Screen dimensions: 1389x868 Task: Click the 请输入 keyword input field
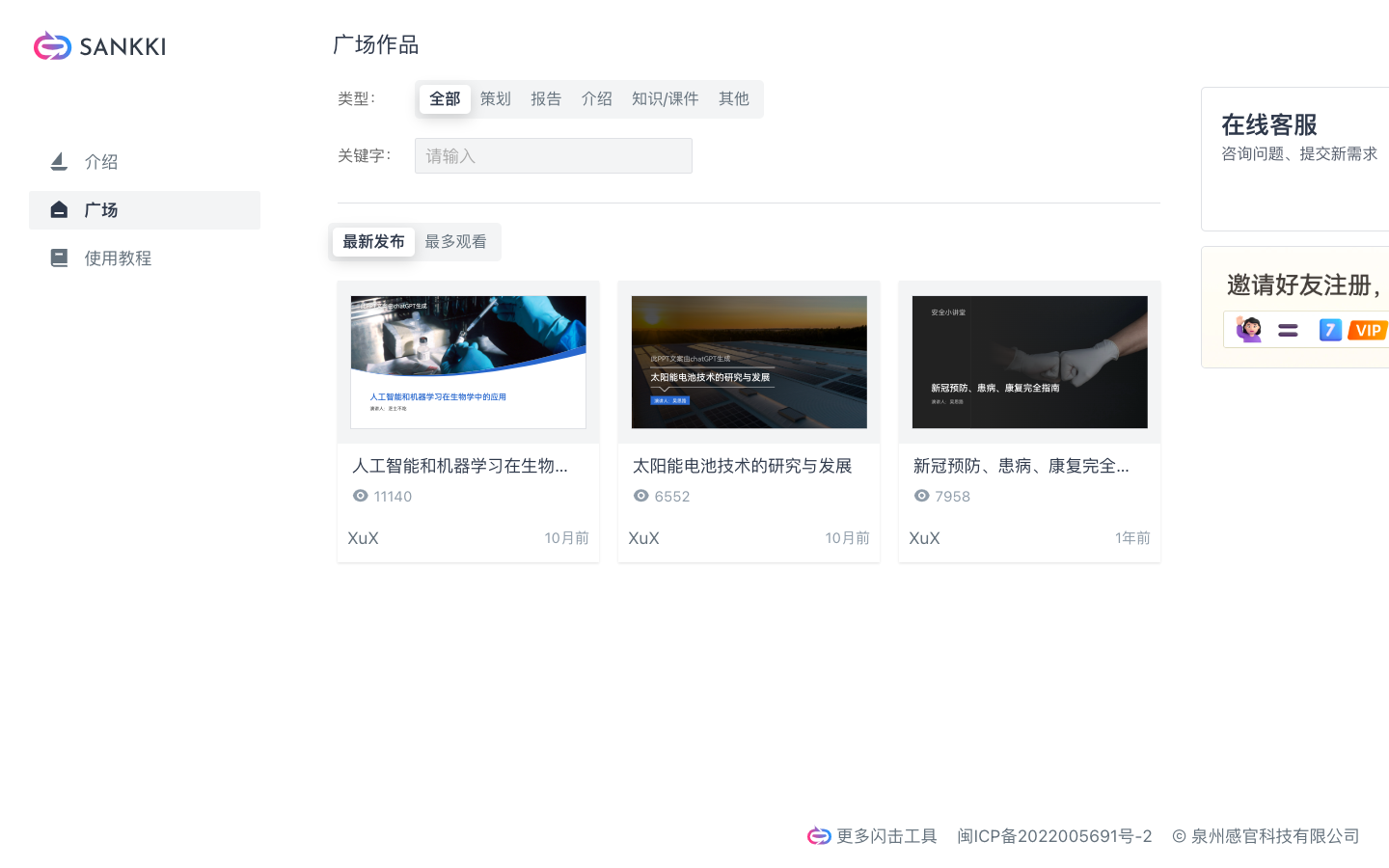553,155
